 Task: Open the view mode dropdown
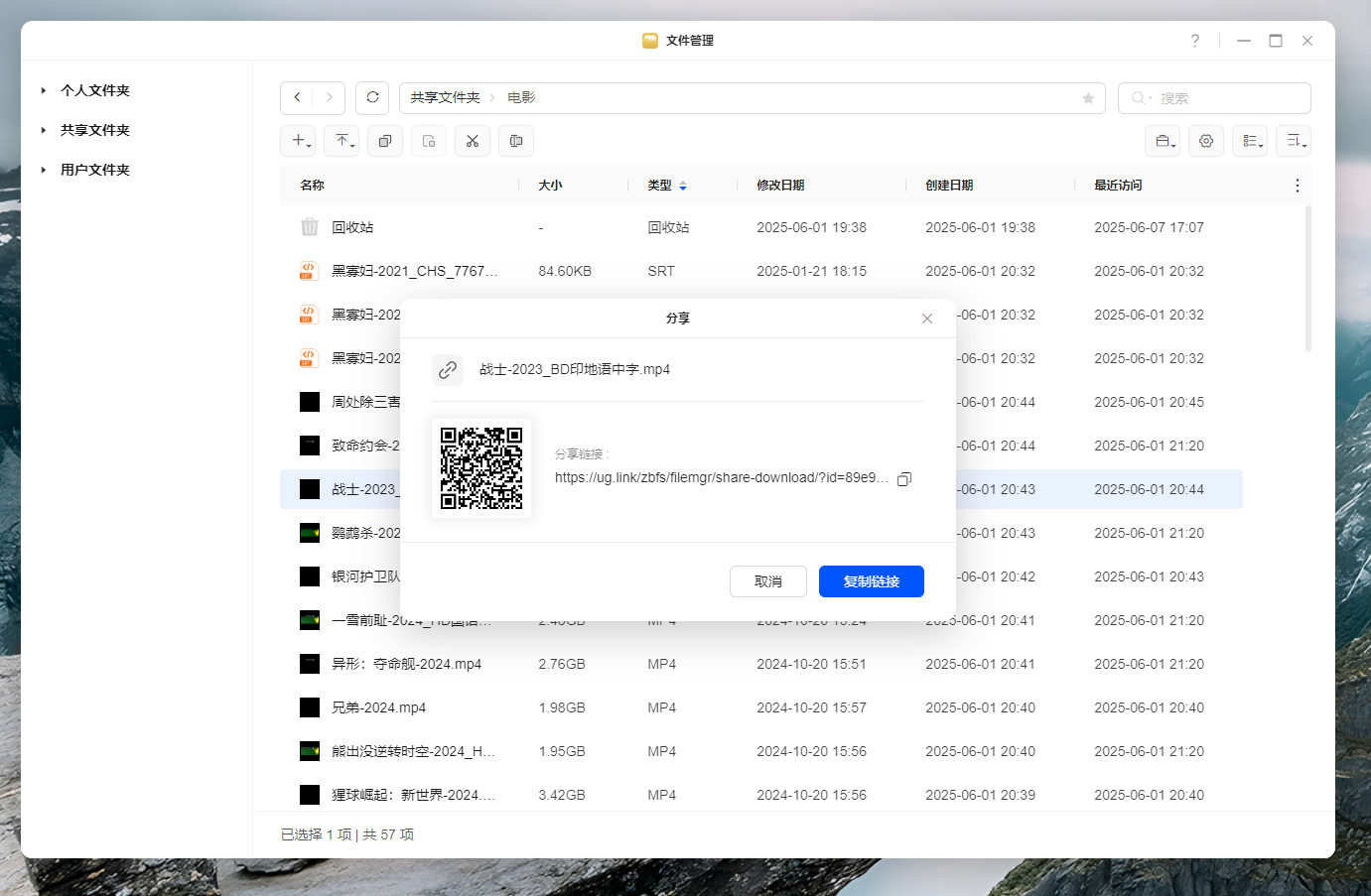point(1250,141)
